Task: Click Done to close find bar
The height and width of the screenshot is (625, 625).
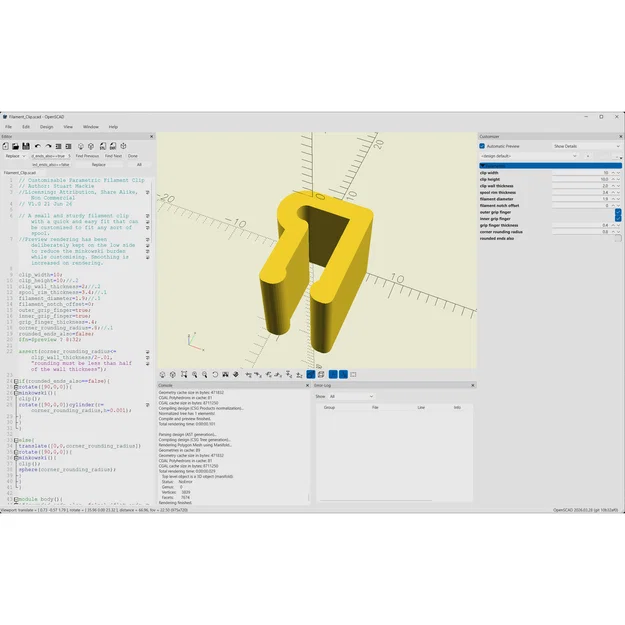Action: pos(133,156)
